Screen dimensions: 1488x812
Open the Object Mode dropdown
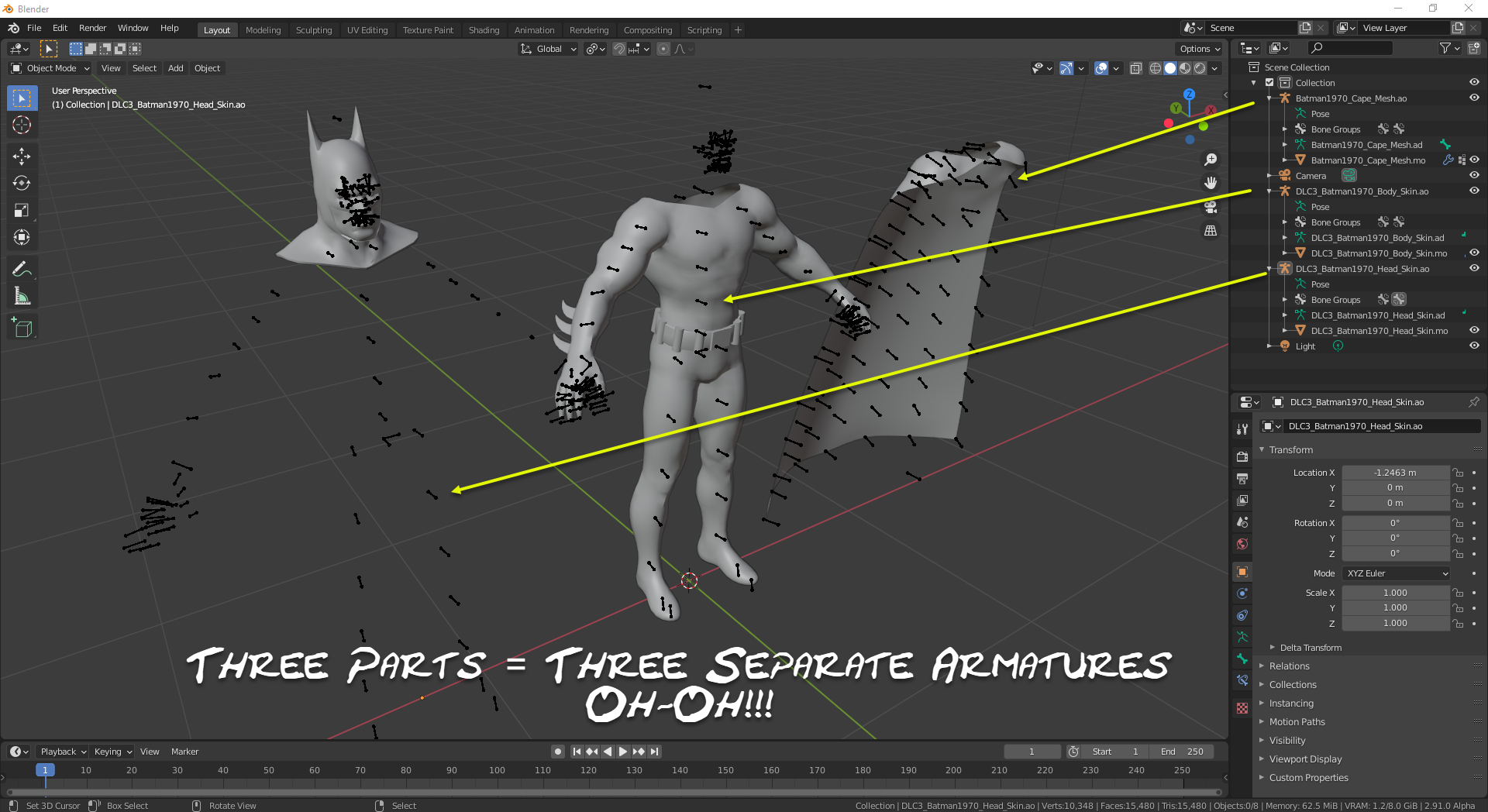50,68
